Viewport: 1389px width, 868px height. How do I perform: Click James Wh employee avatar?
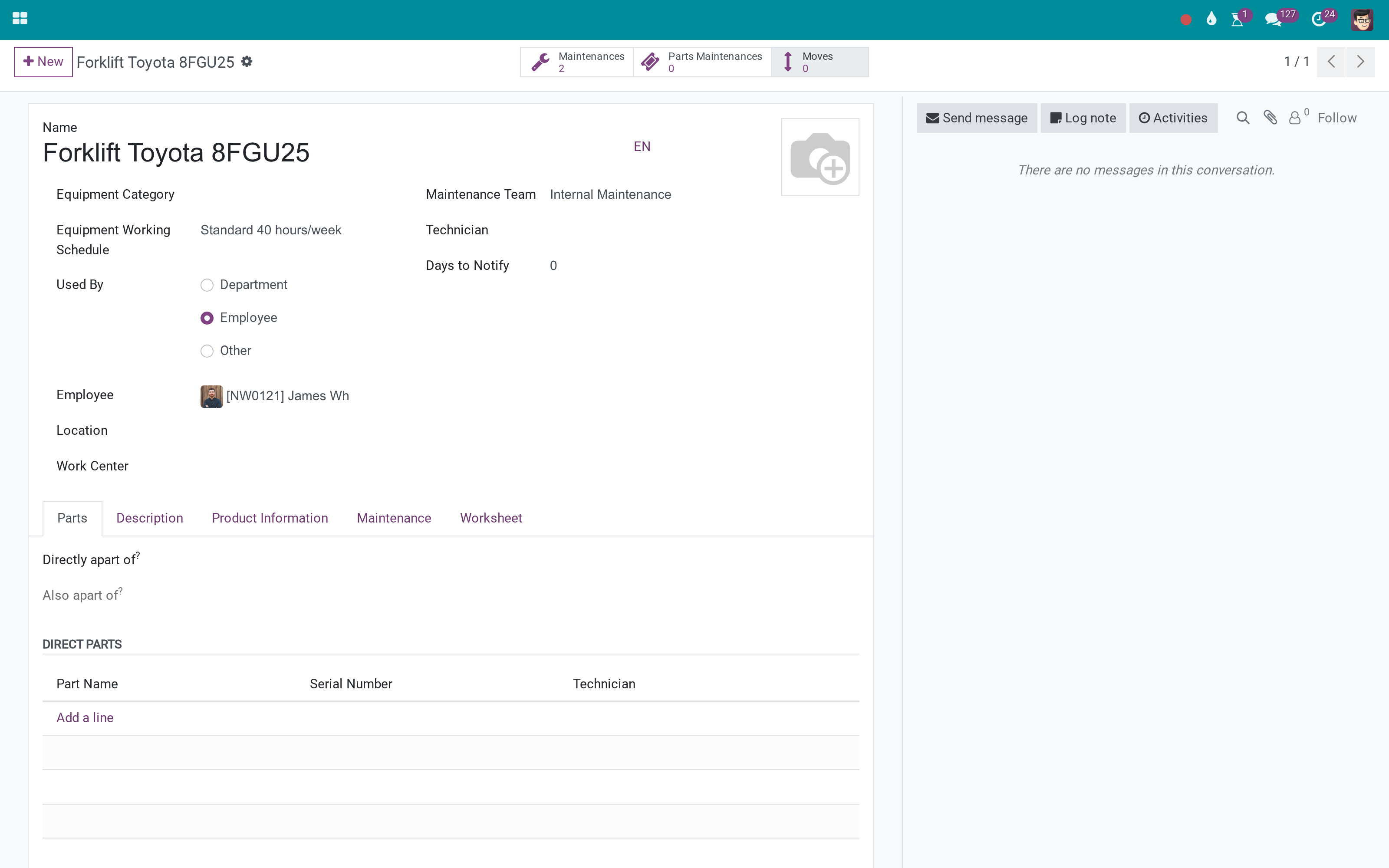(211, 396)
